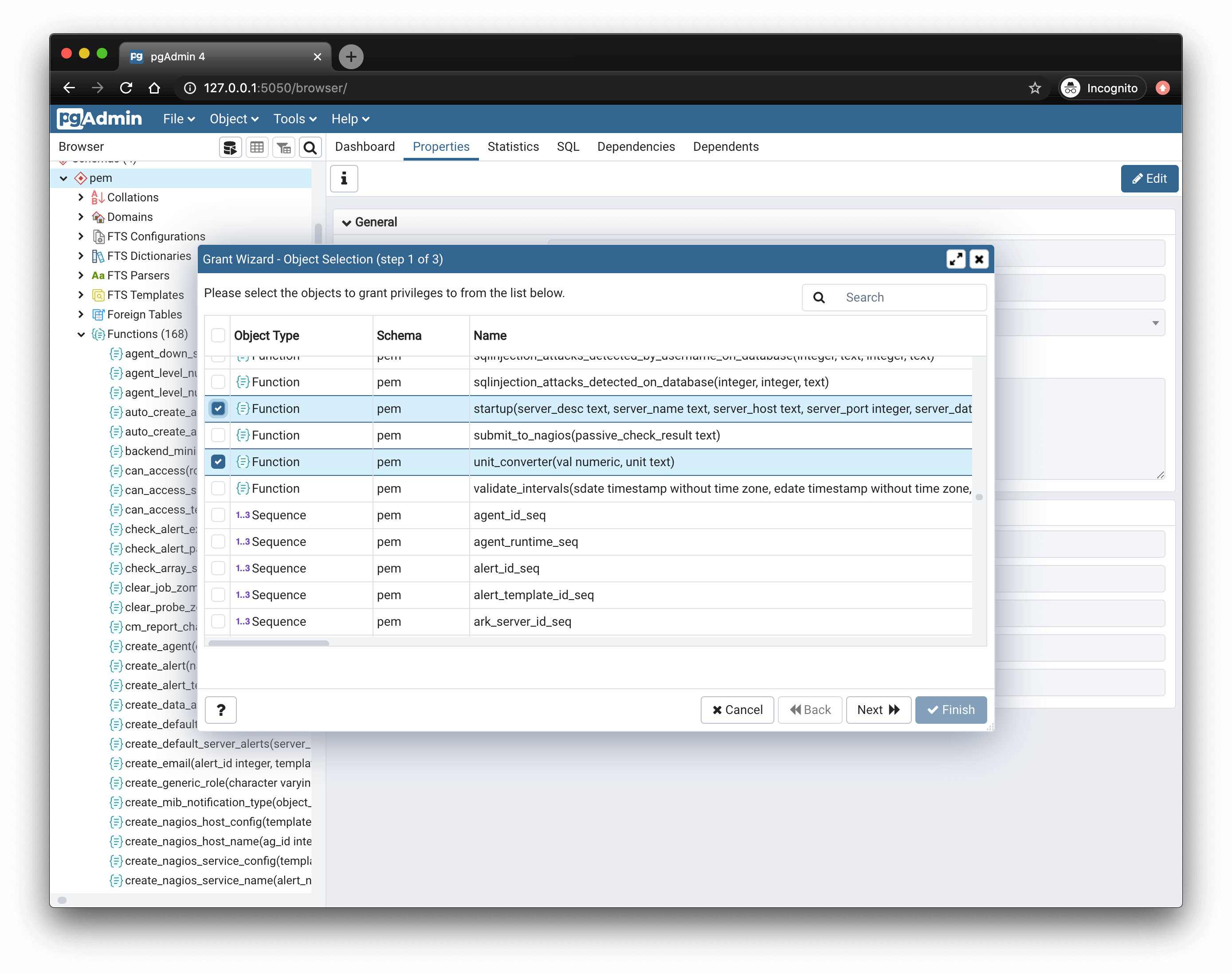Click the FTS Templates icon
1232x973 pixels.
[x=98, y=295]
